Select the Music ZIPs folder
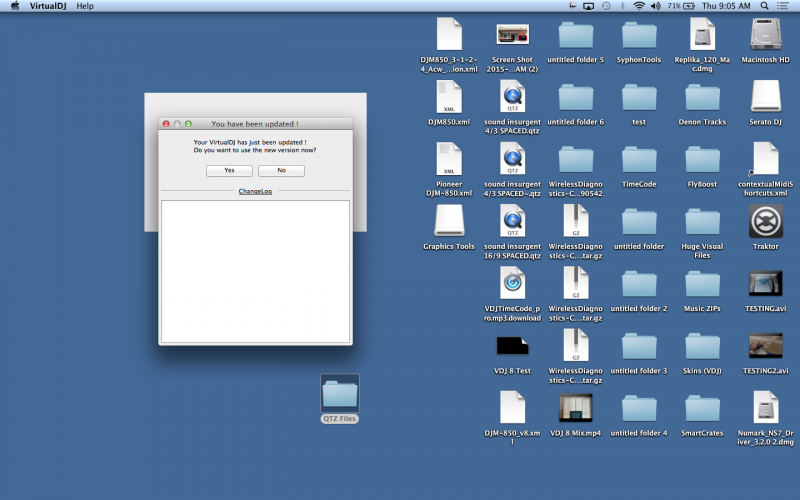The height and width of the screenshot is (500, 800). (x=702, y=284)
